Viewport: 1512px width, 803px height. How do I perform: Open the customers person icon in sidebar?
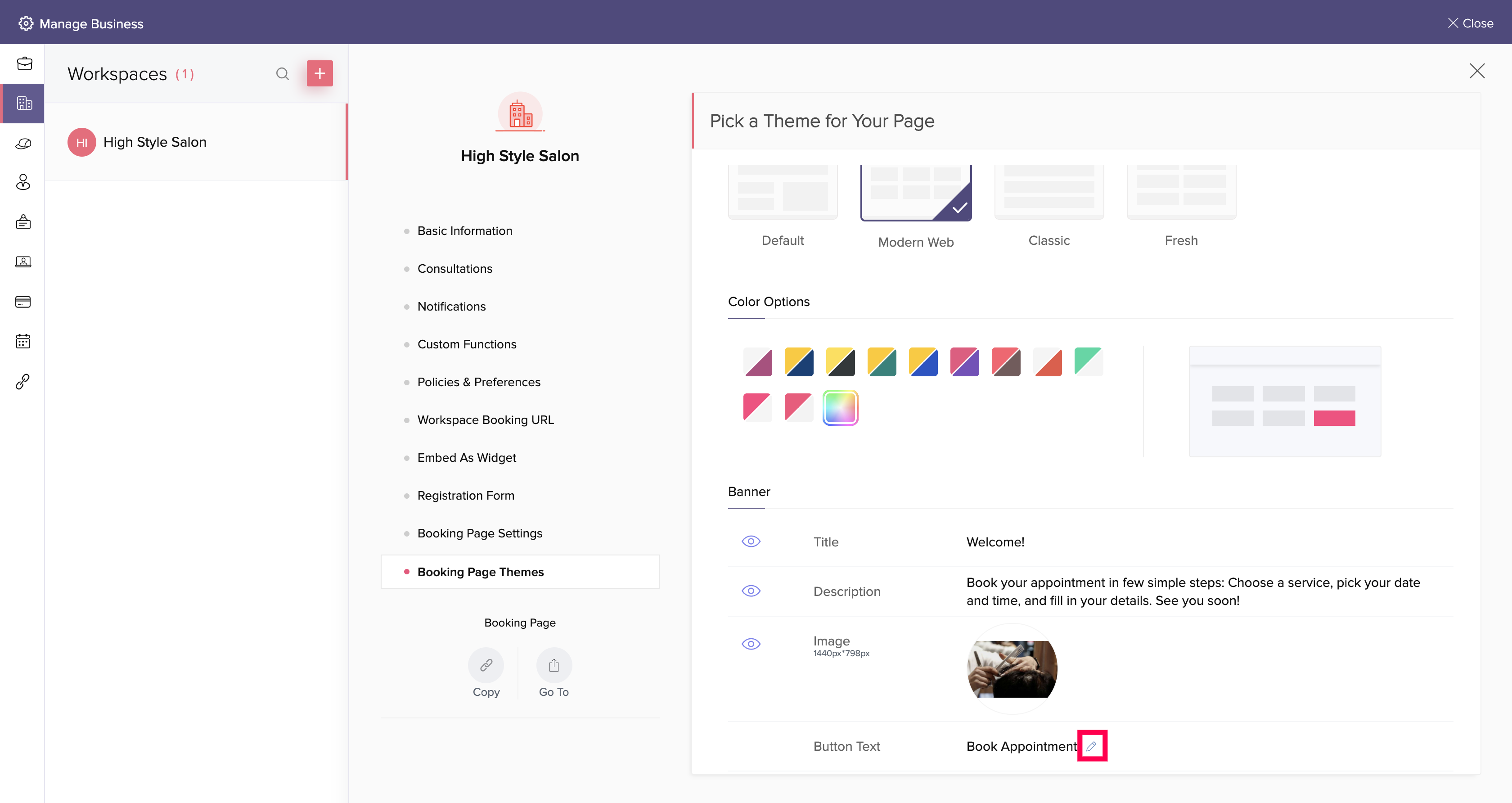23,182
